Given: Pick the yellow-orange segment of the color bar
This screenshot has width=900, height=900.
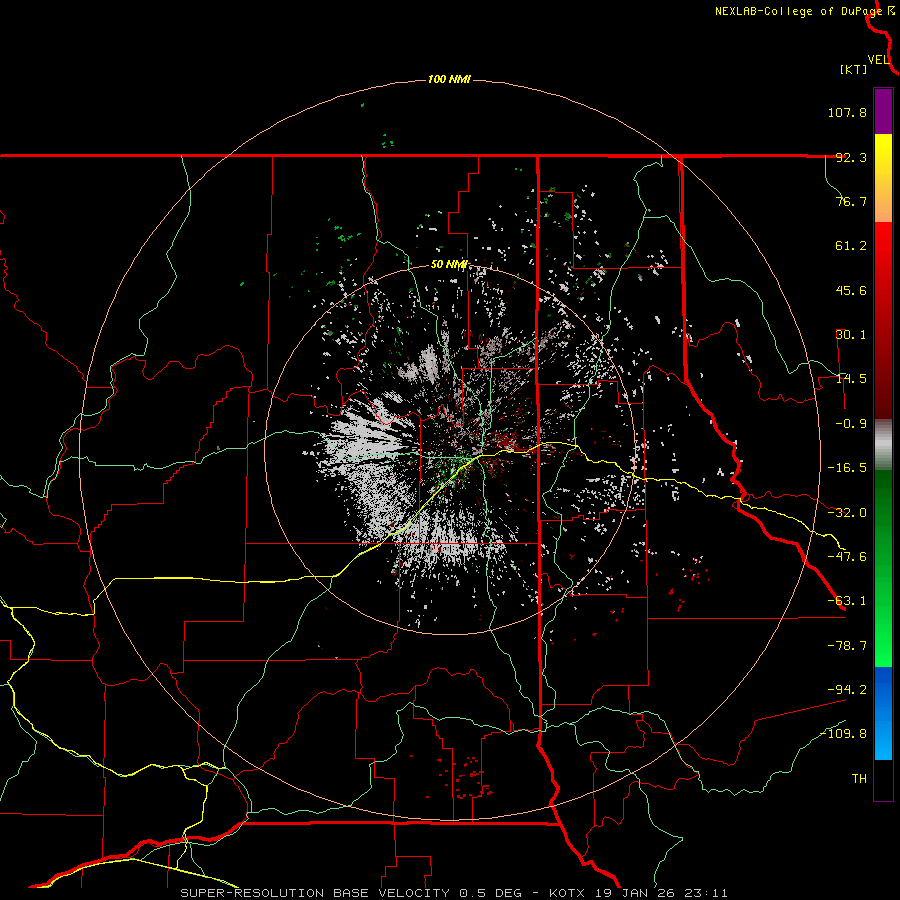Looking at the screenshot, I should 883,178.
